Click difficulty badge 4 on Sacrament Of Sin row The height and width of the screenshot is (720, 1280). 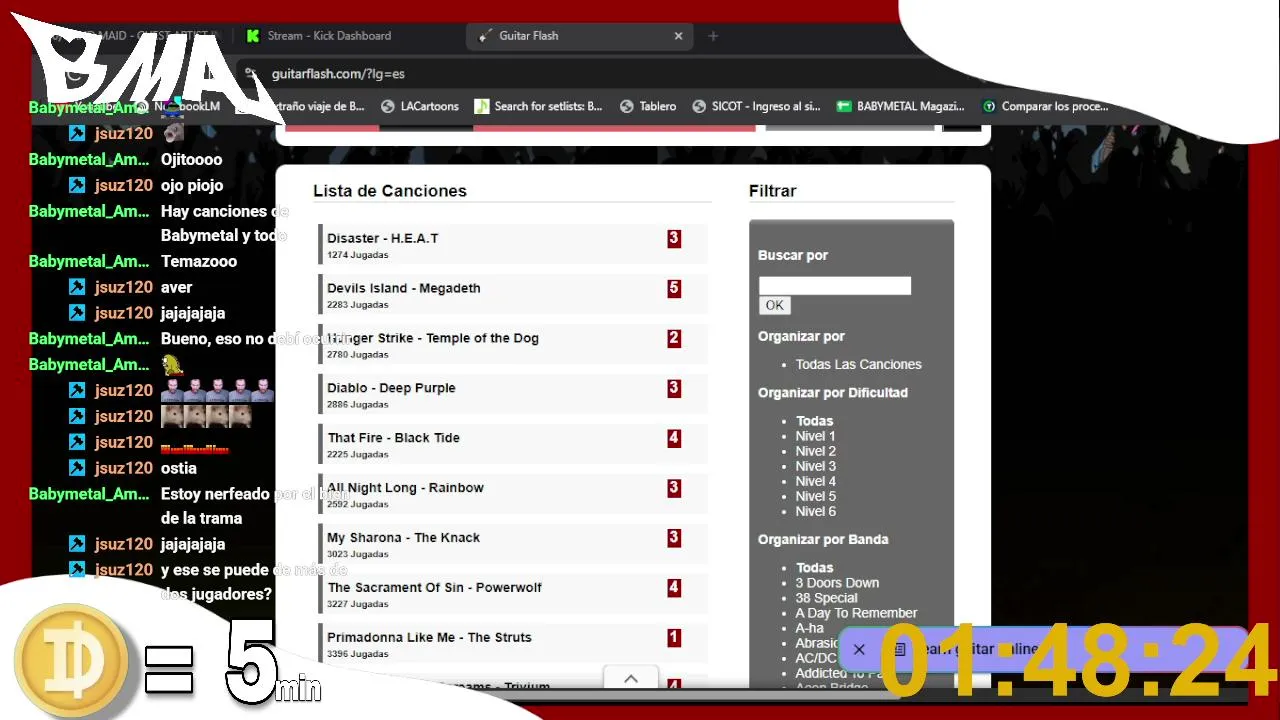[674, 588]
